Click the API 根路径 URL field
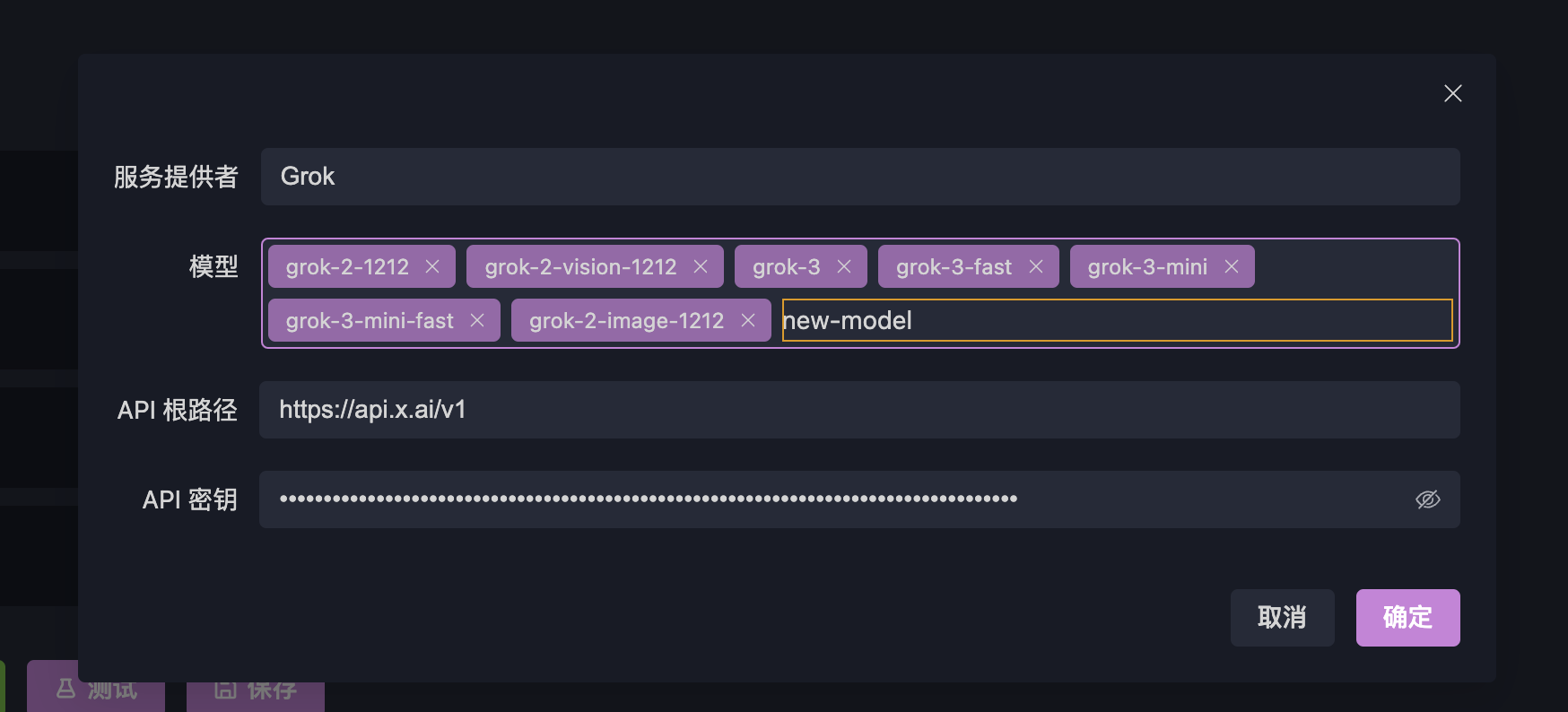The height and width of the screenshot is (712, 1568). point(859,410)
